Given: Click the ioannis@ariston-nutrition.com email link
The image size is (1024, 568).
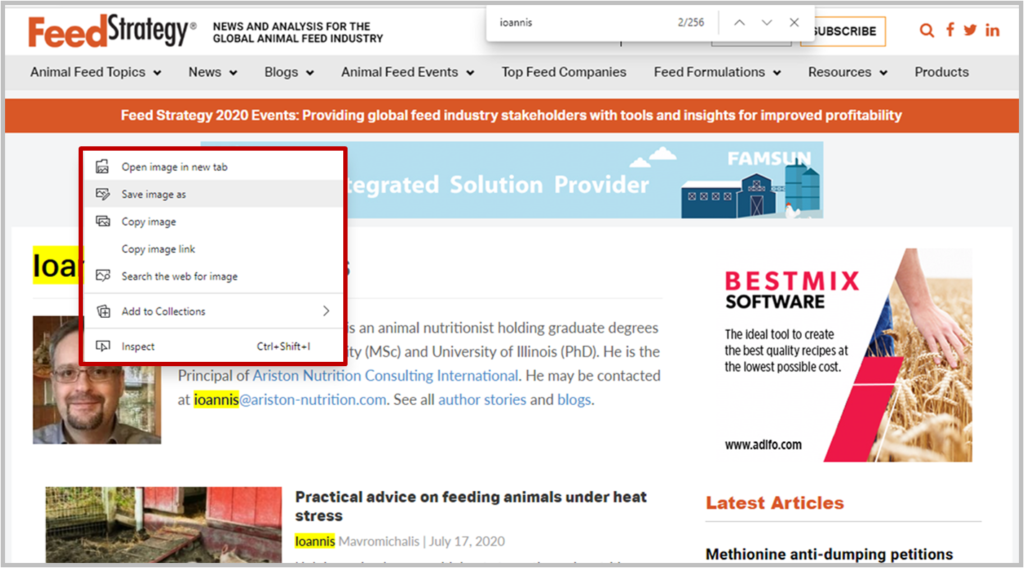Looking at the screenshot, I should 290,400.
